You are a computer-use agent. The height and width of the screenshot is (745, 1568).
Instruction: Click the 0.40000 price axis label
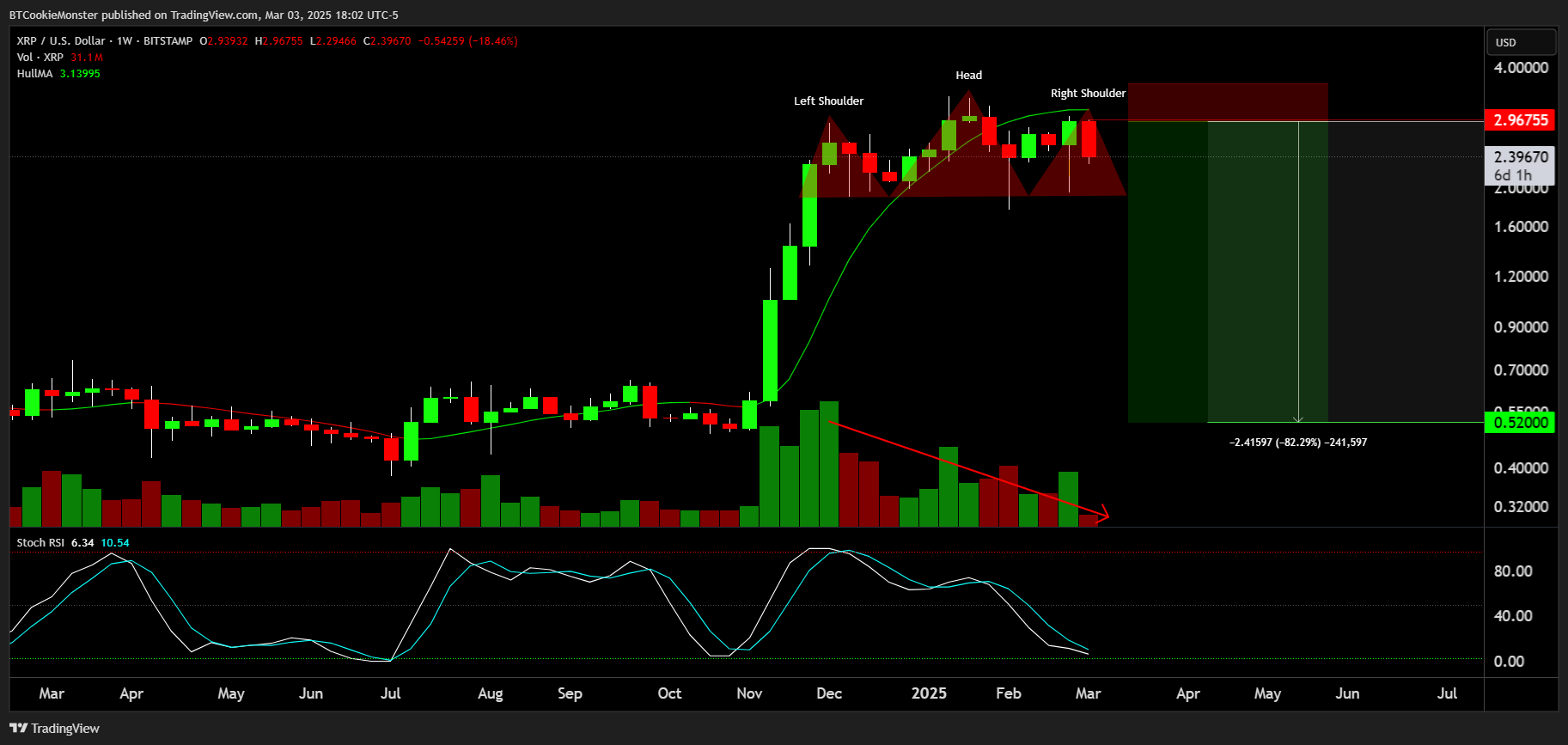pyautogui.click(x=1521, y=467)
